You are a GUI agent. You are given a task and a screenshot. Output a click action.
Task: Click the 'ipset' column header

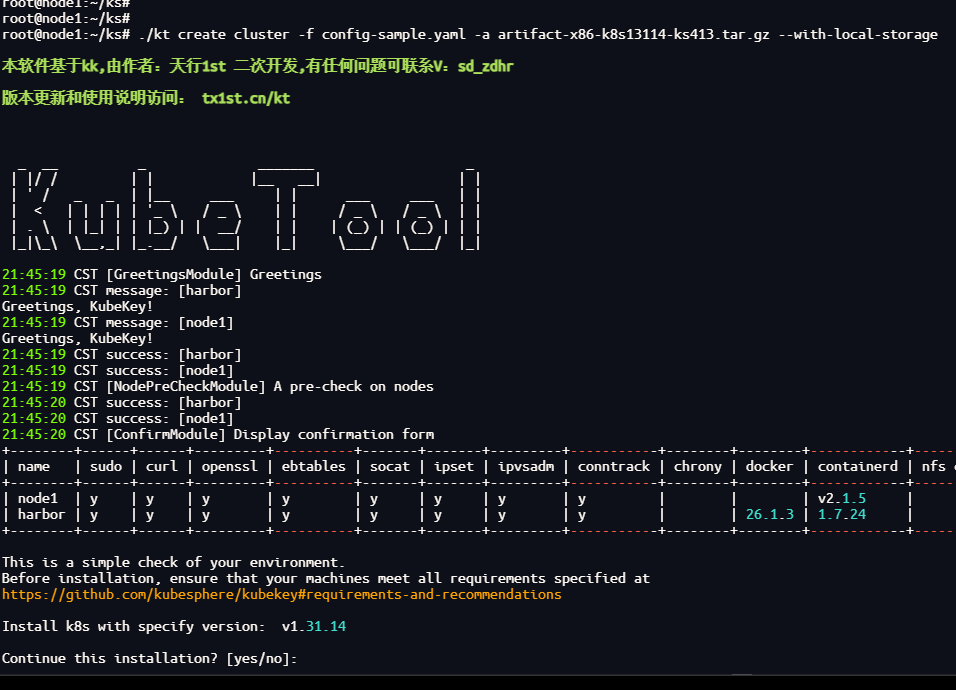click(454, 466)
